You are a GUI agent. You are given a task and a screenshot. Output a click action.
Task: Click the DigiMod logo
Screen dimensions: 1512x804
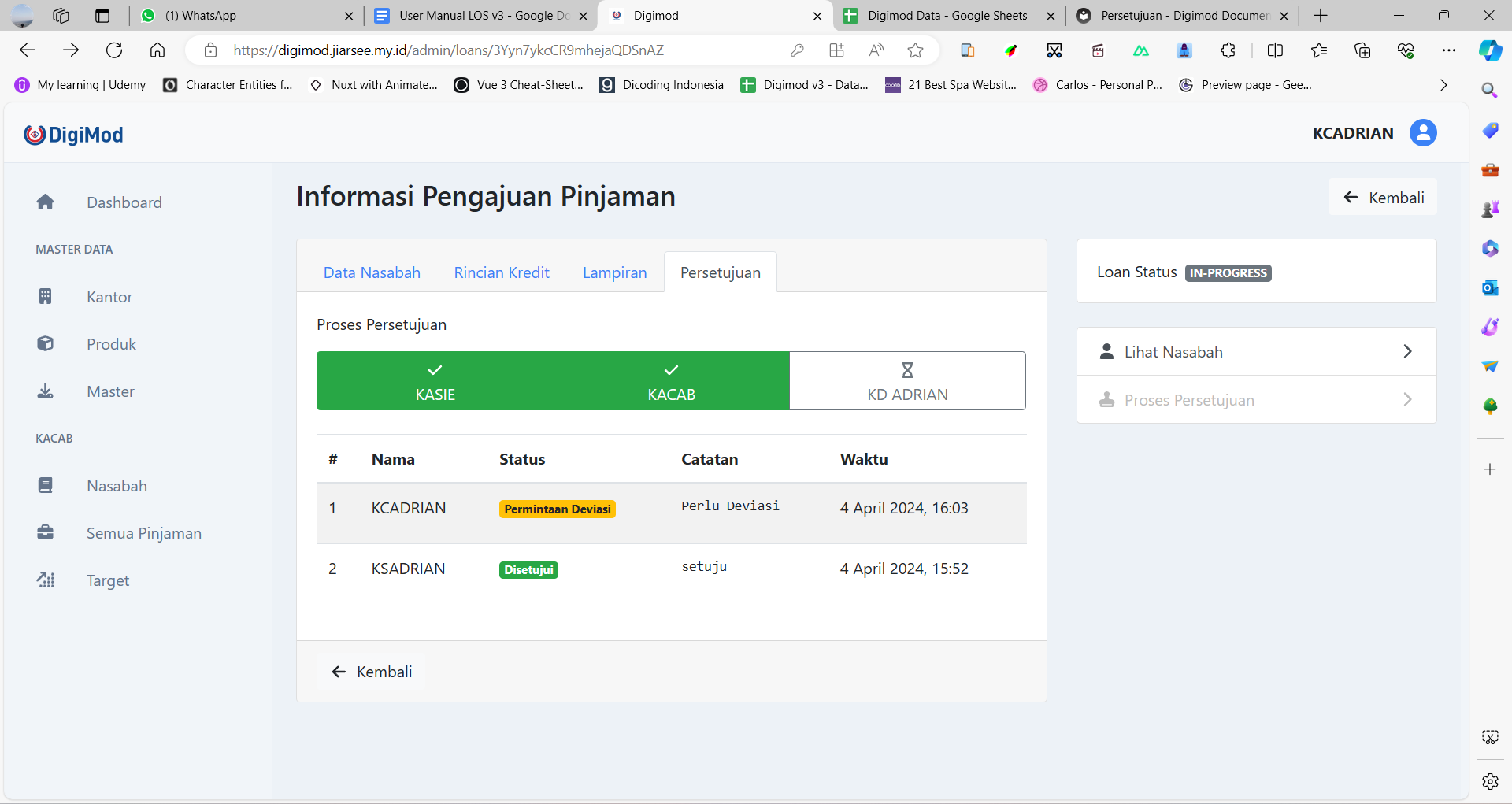coord(73,135)
